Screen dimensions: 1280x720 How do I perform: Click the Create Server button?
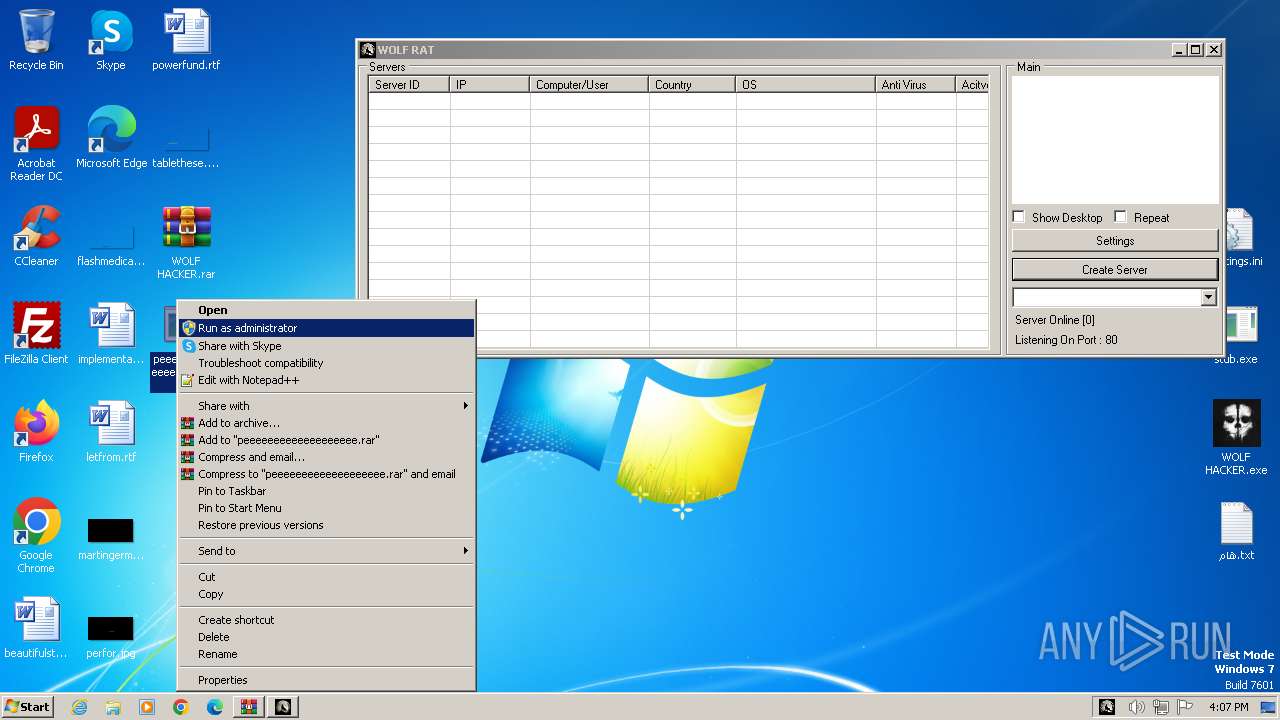[1115, 270]
